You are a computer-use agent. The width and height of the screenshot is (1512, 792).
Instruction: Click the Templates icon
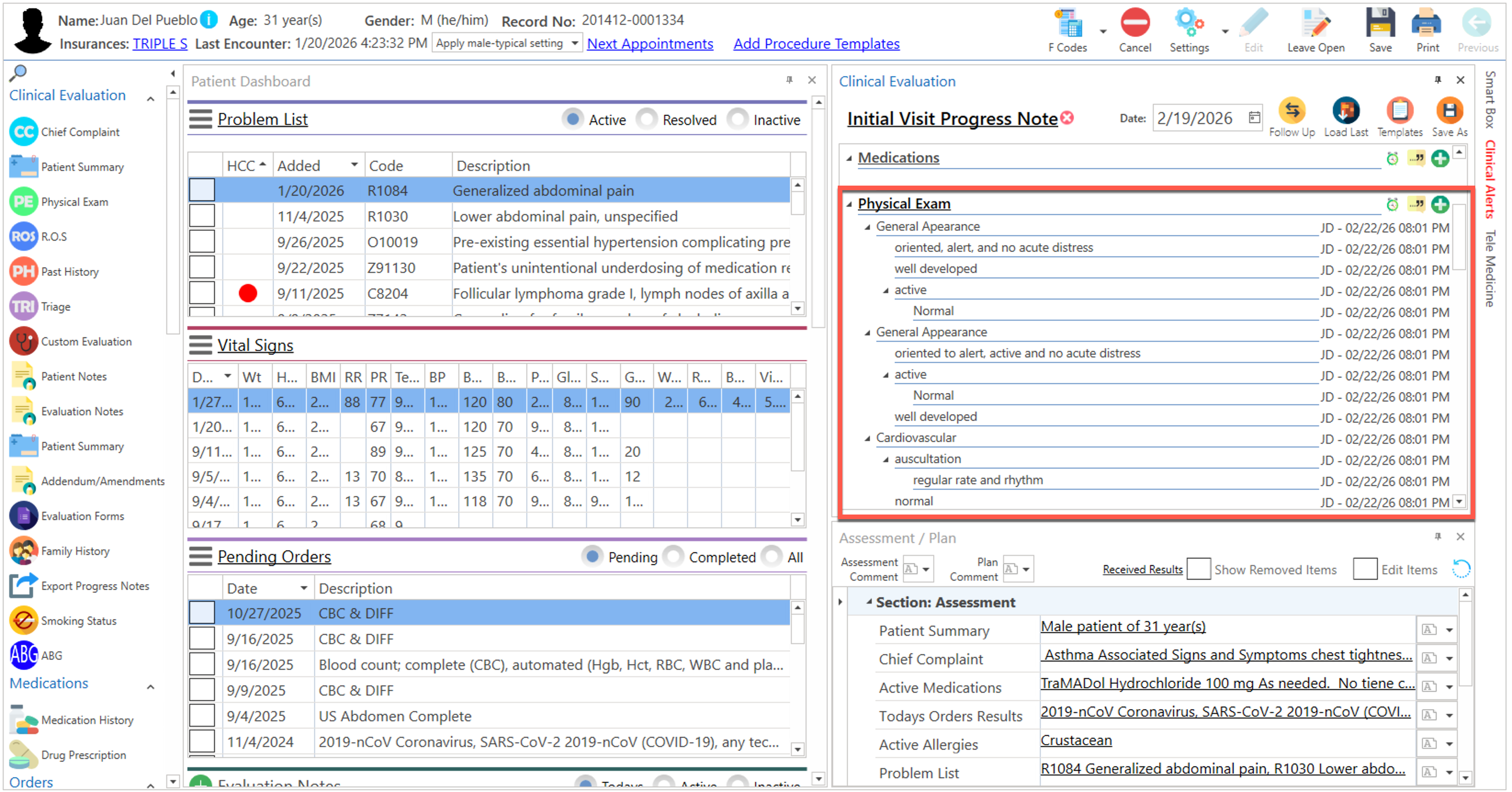pos(1399,111)
